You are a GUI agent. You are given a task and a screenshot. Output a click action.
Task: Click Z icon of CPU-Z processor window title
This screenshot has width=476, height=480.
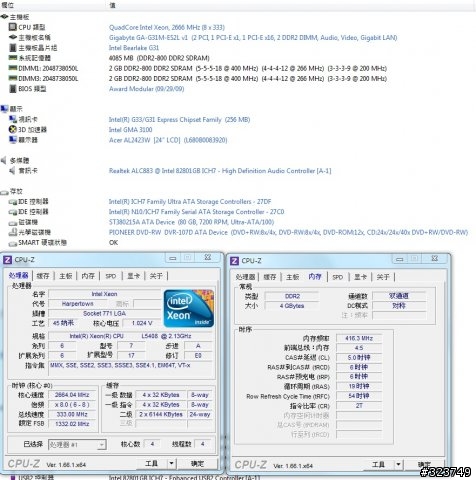click(8, 260)
